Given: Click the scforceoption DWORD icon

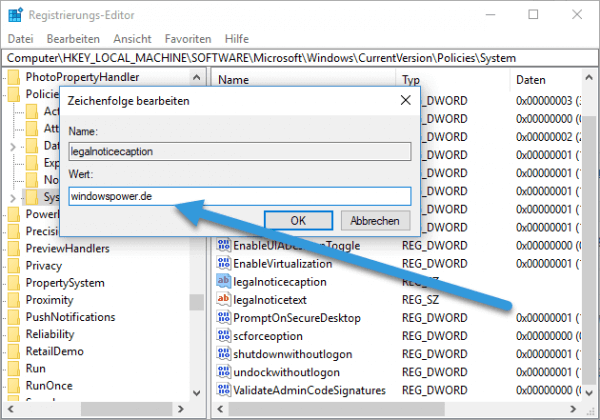Looking at the screenshot, I should tap(223, 336).
